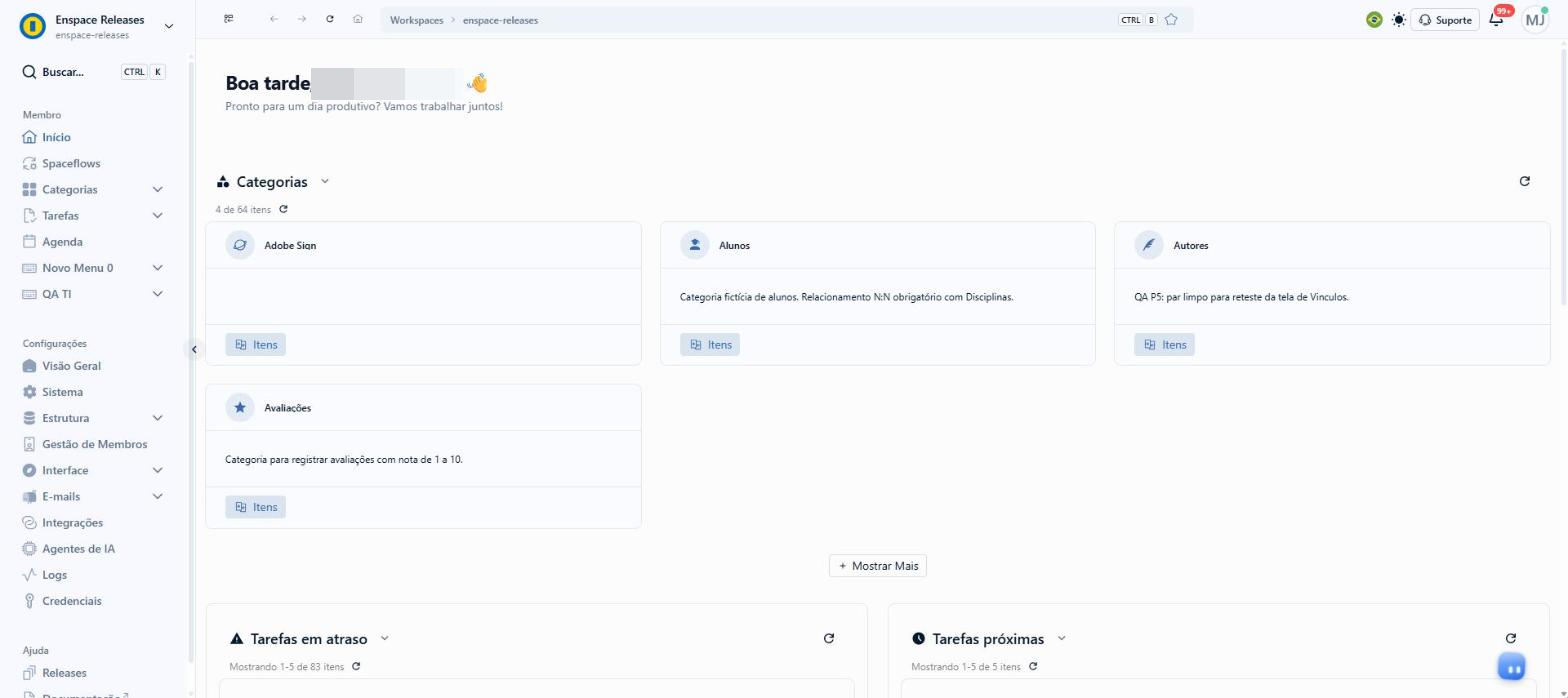The width and height of the screenshot is (1568, 698).
Task: Expand the Categorias section dropdown chevron
Action: 325,181
